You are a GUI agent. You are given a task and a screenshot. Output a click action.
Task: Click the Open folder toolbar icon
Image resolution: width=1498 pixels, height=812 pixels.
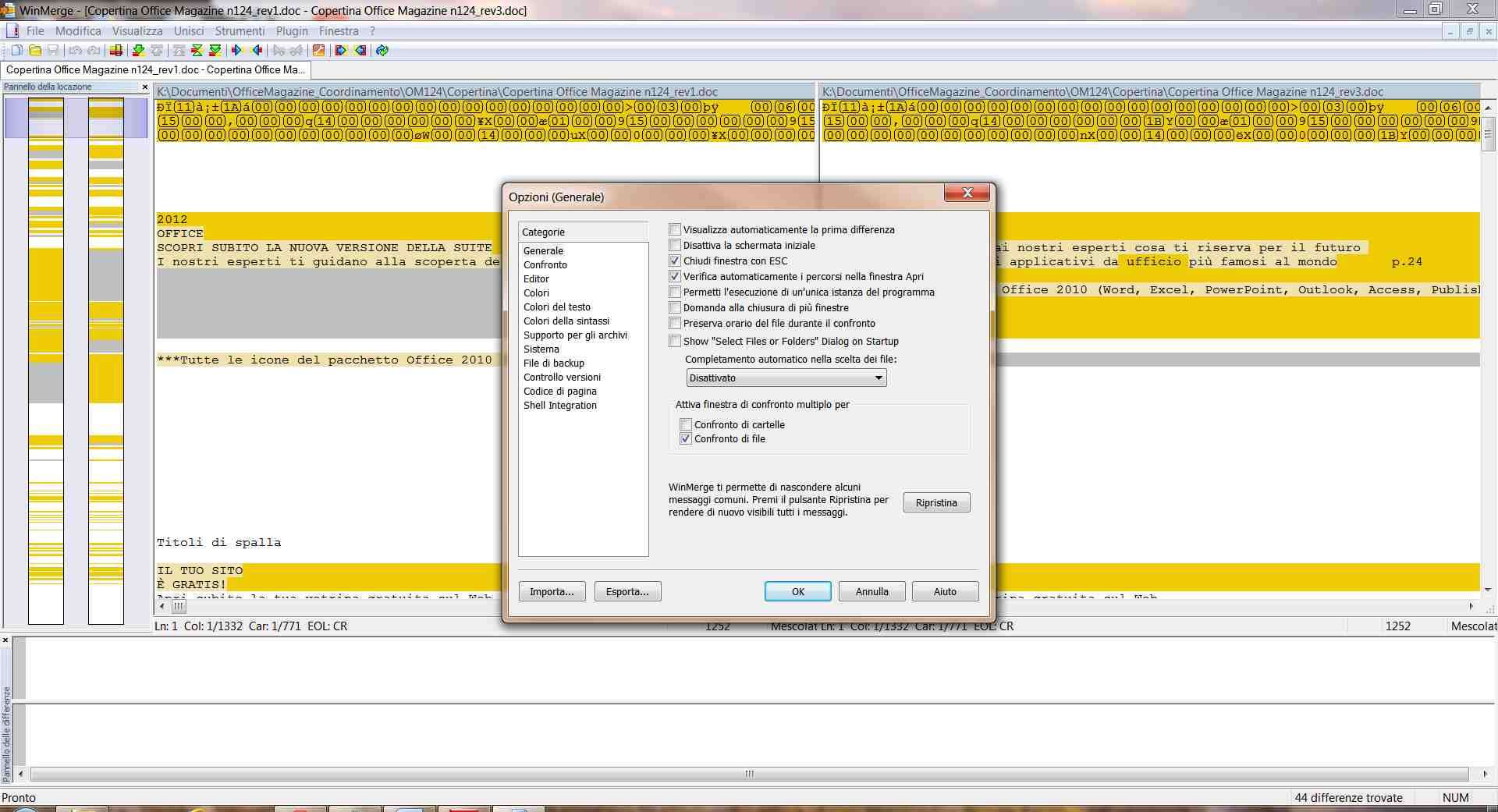pyautogui.click(x=35, y=51)
